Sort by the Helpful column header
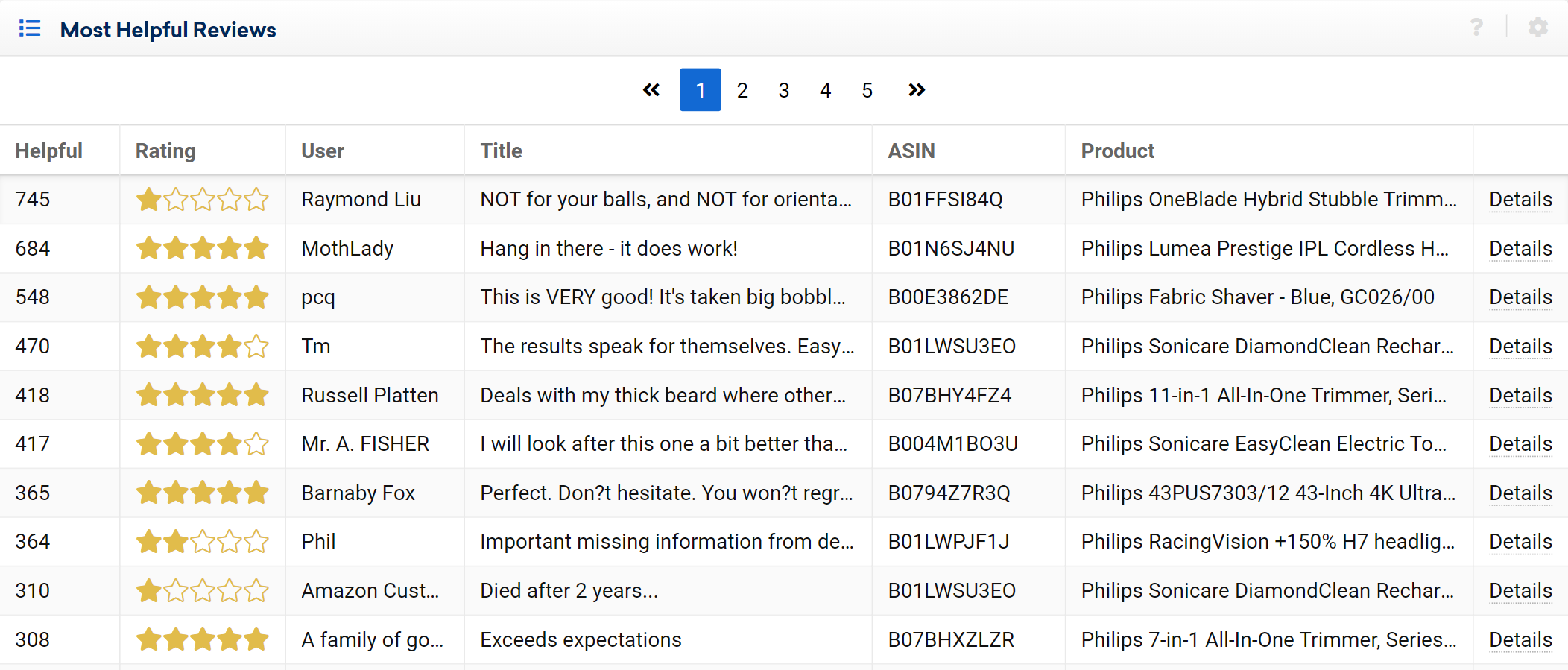The height and width of the screenshot is (670, 1568). coord(49,151)
